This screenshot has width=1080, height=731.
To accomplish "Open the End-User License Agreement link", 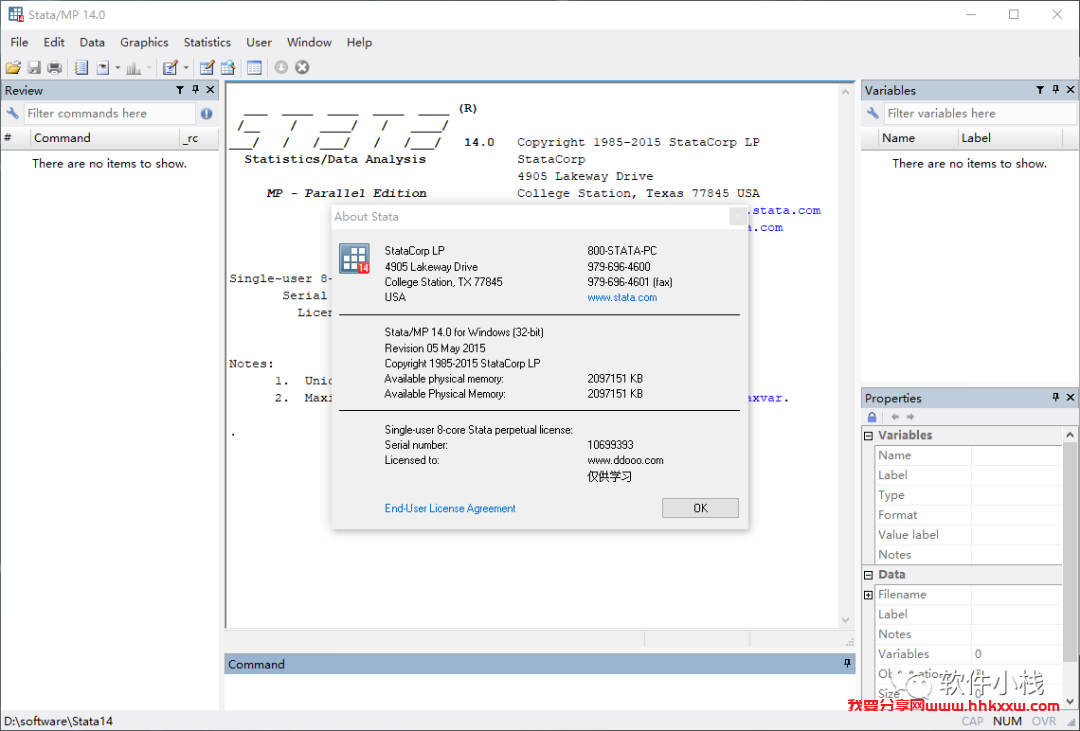I will (x=450, y=508).
